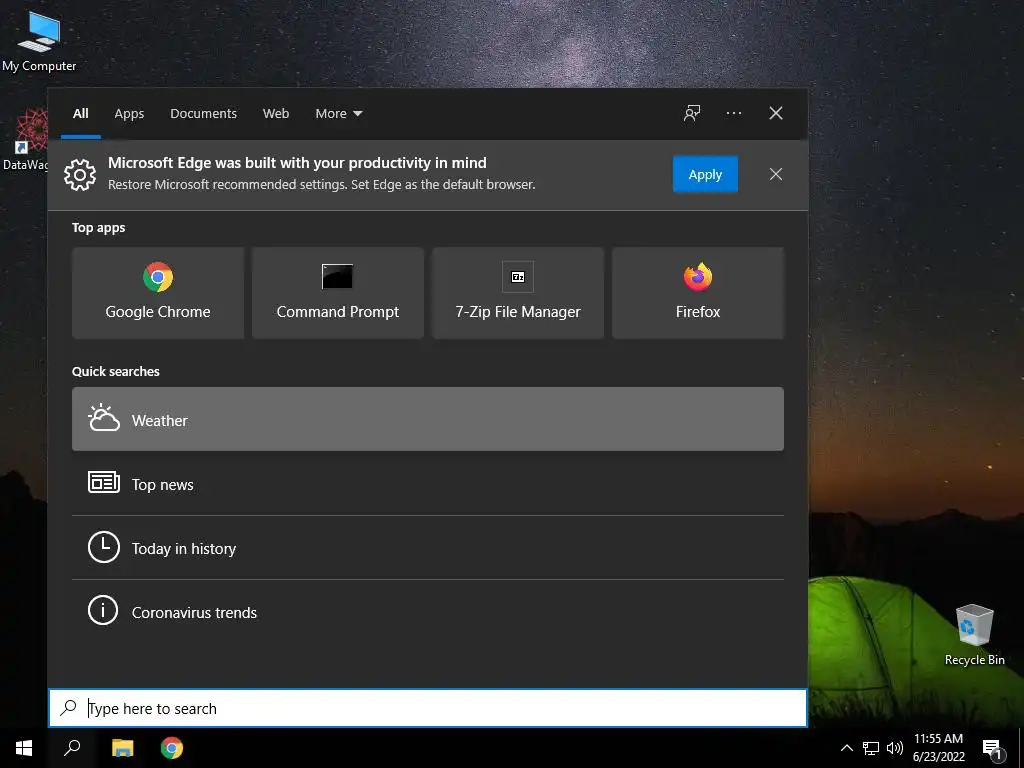The width and height of the screenshot is (1024, 768).
Task: Close the search panel
Action: click(776, 113)
